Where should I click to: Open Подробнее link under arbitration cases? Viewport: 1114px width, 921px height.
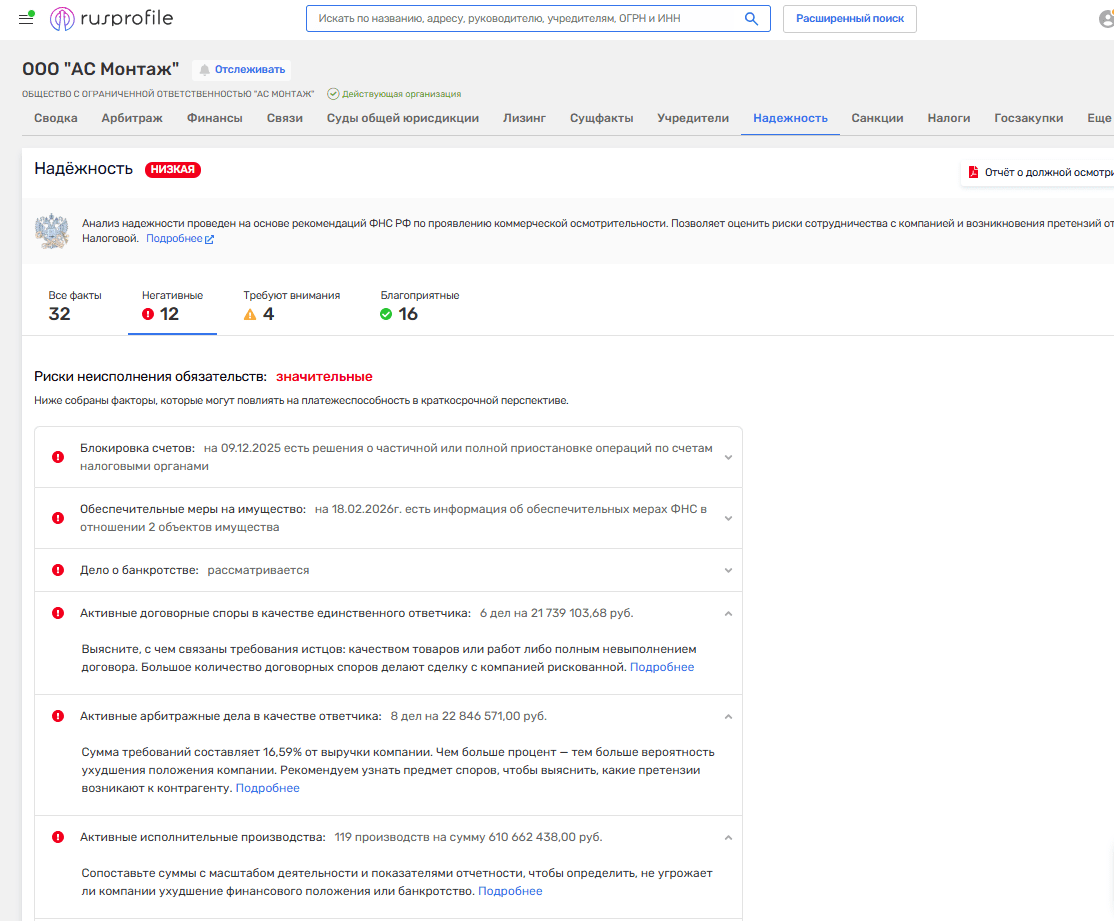[x=267, y=788]
